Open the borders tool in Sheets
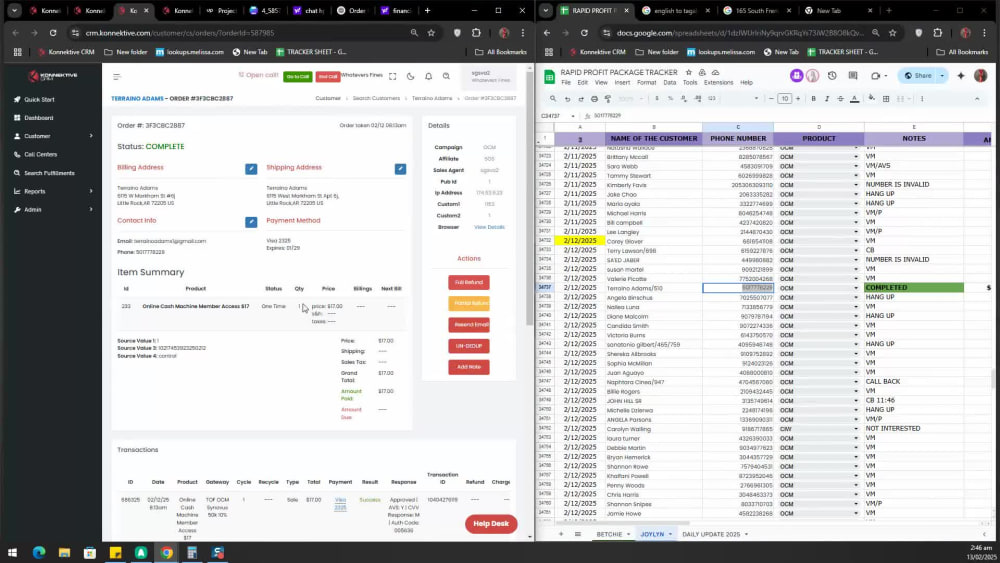The image size is (1000, 563). tap(886, 99)
